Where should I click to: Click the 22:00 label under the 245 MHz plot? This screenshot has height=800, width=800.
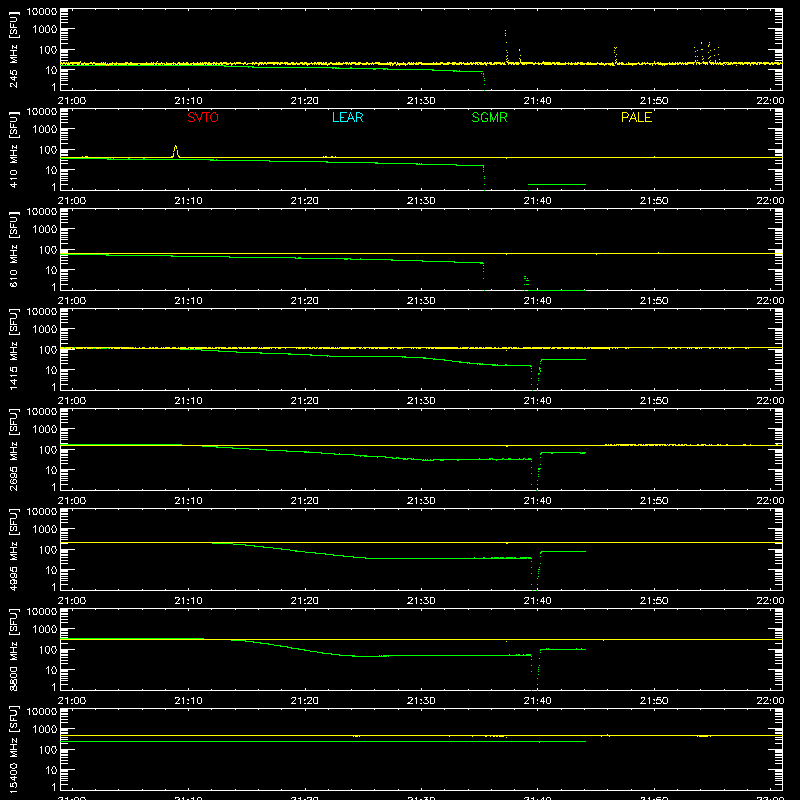click(x=770, y=101)
